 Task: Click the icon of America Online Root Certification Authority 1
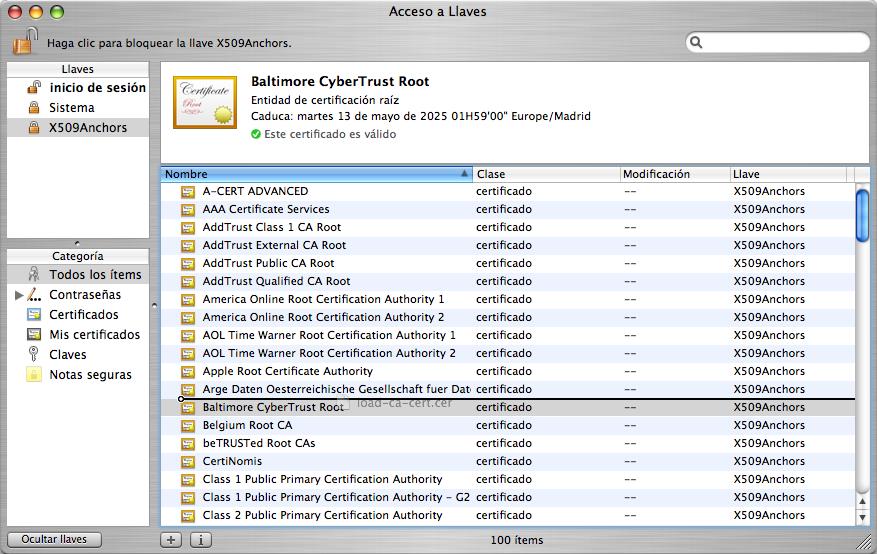pos(188,300)
